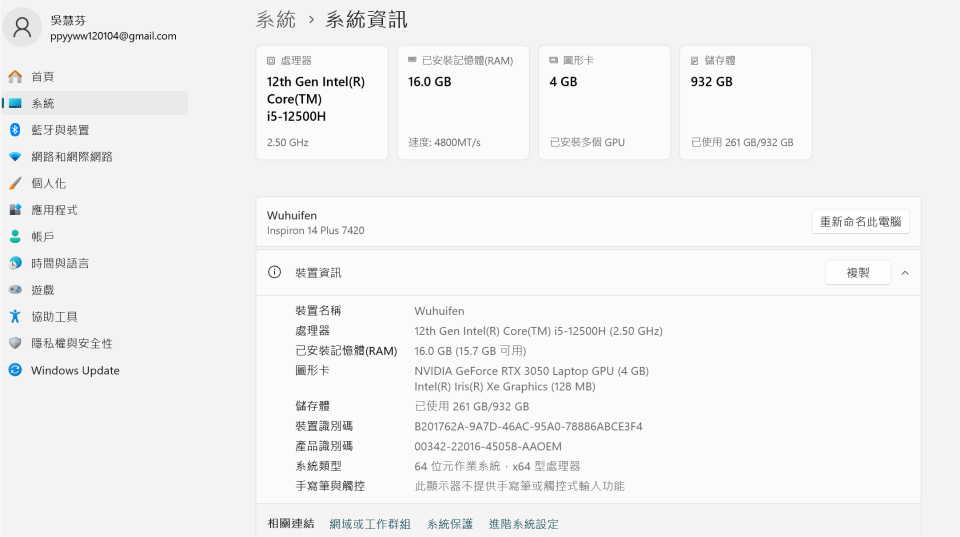
Task: Open the person icon for 帳戶
Action: click(x=15, y=236)
